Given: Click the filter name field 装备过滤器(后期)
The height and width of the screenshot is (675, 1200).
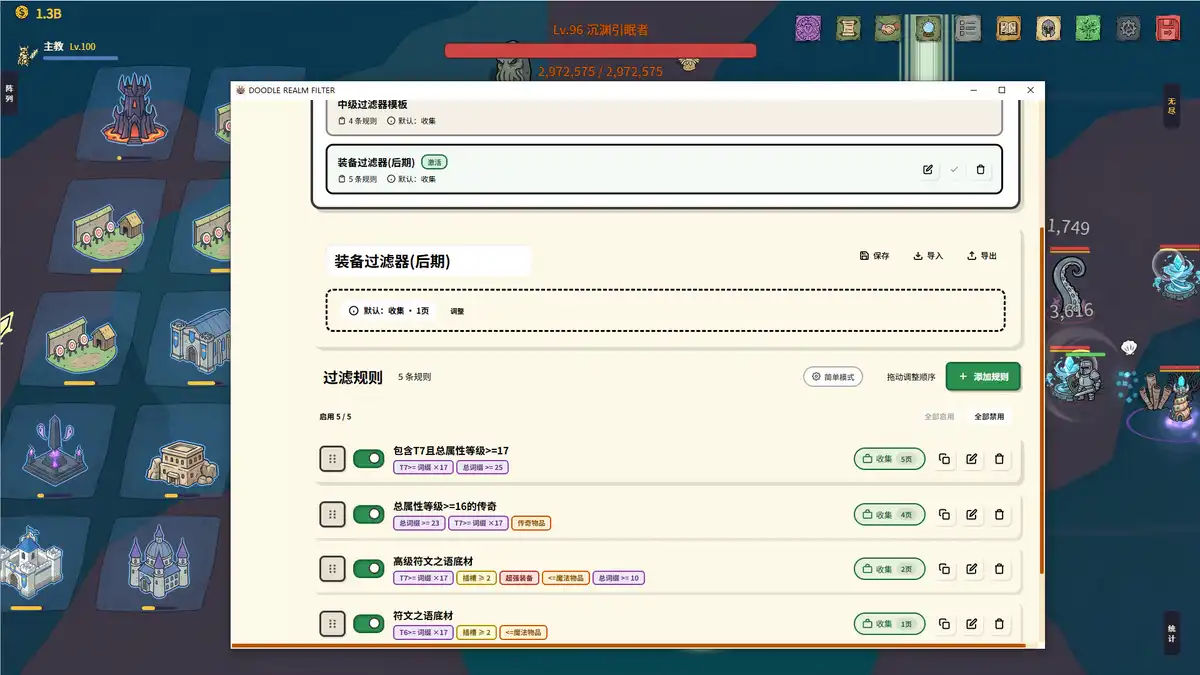Looking at the screenshot, I should [x=429, y=261].
